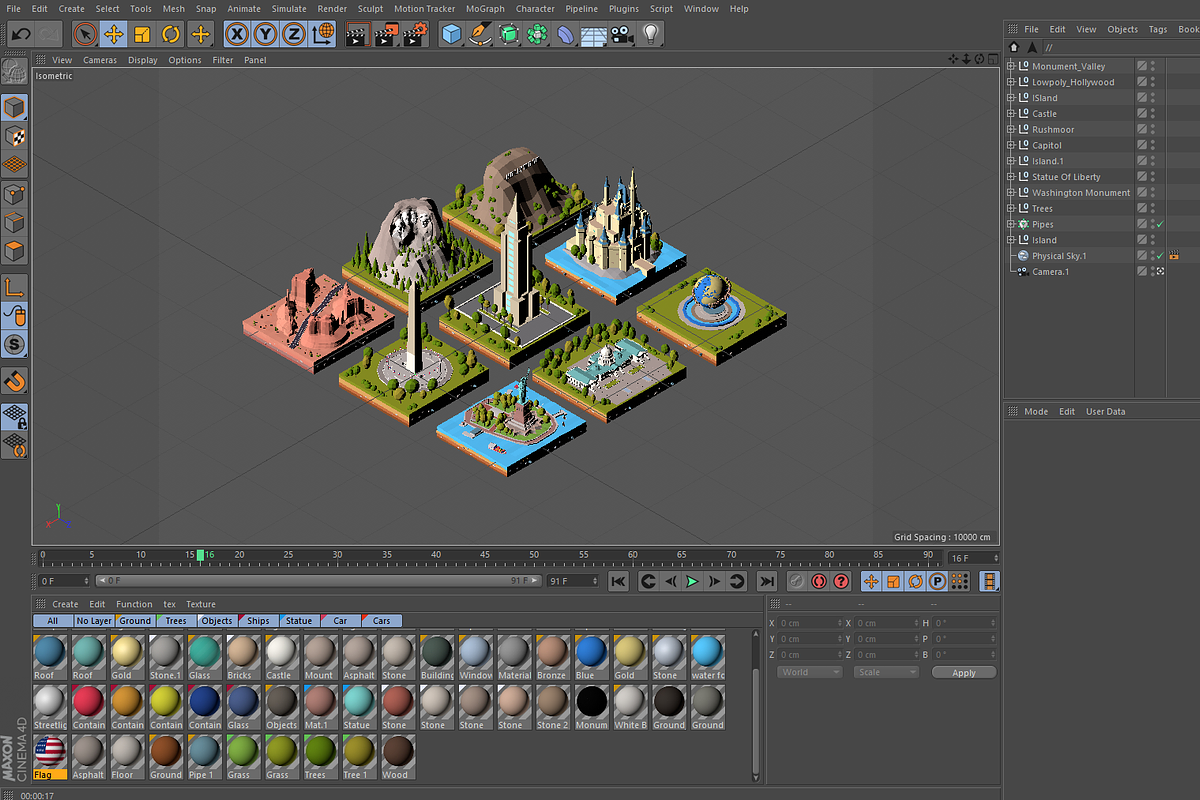
Task: Switch to Texture mode checkered cube
Action: (14, 136)
